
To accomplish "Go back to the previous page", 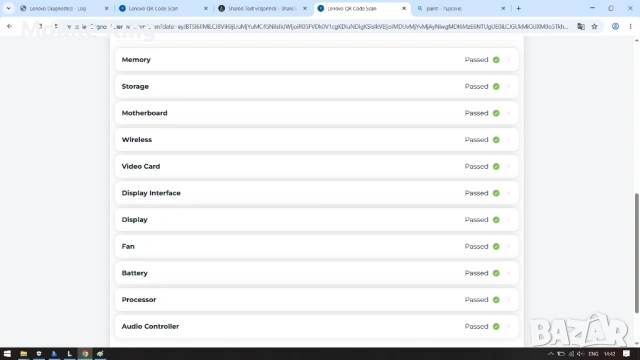I will point(9,27).
